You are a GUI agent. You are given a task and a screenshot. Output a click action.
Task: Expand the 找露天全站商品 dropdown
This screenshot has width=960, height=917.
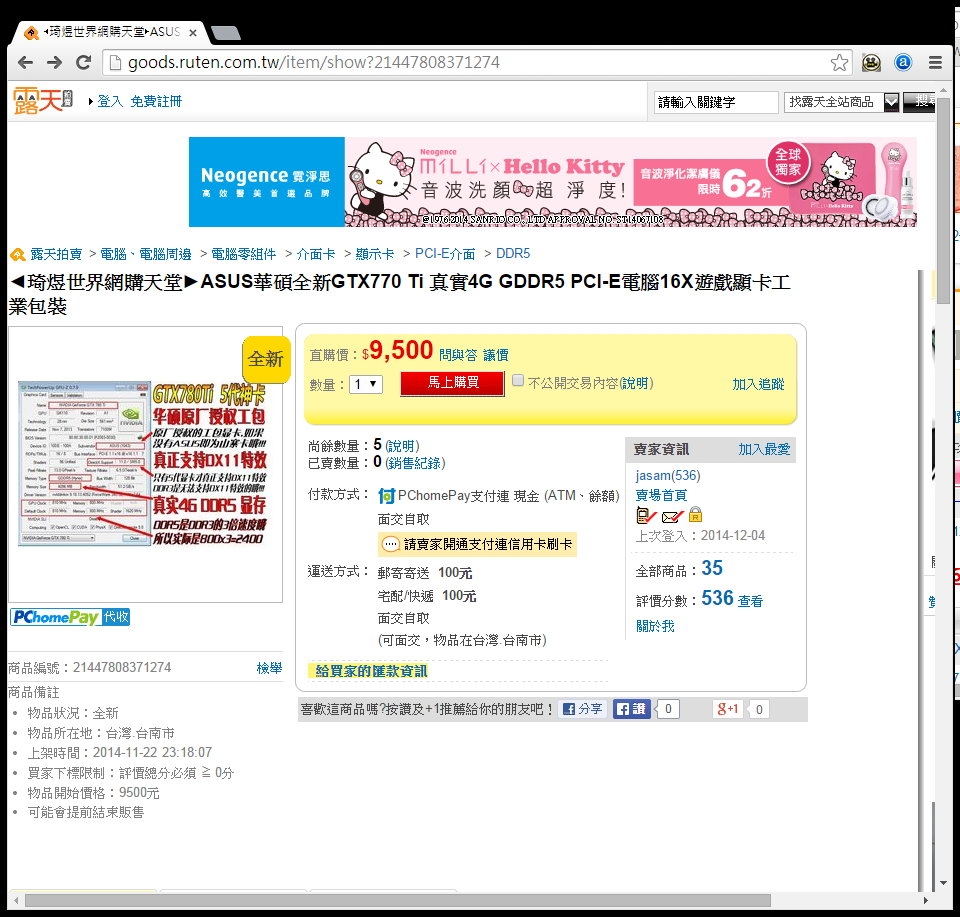841,102
